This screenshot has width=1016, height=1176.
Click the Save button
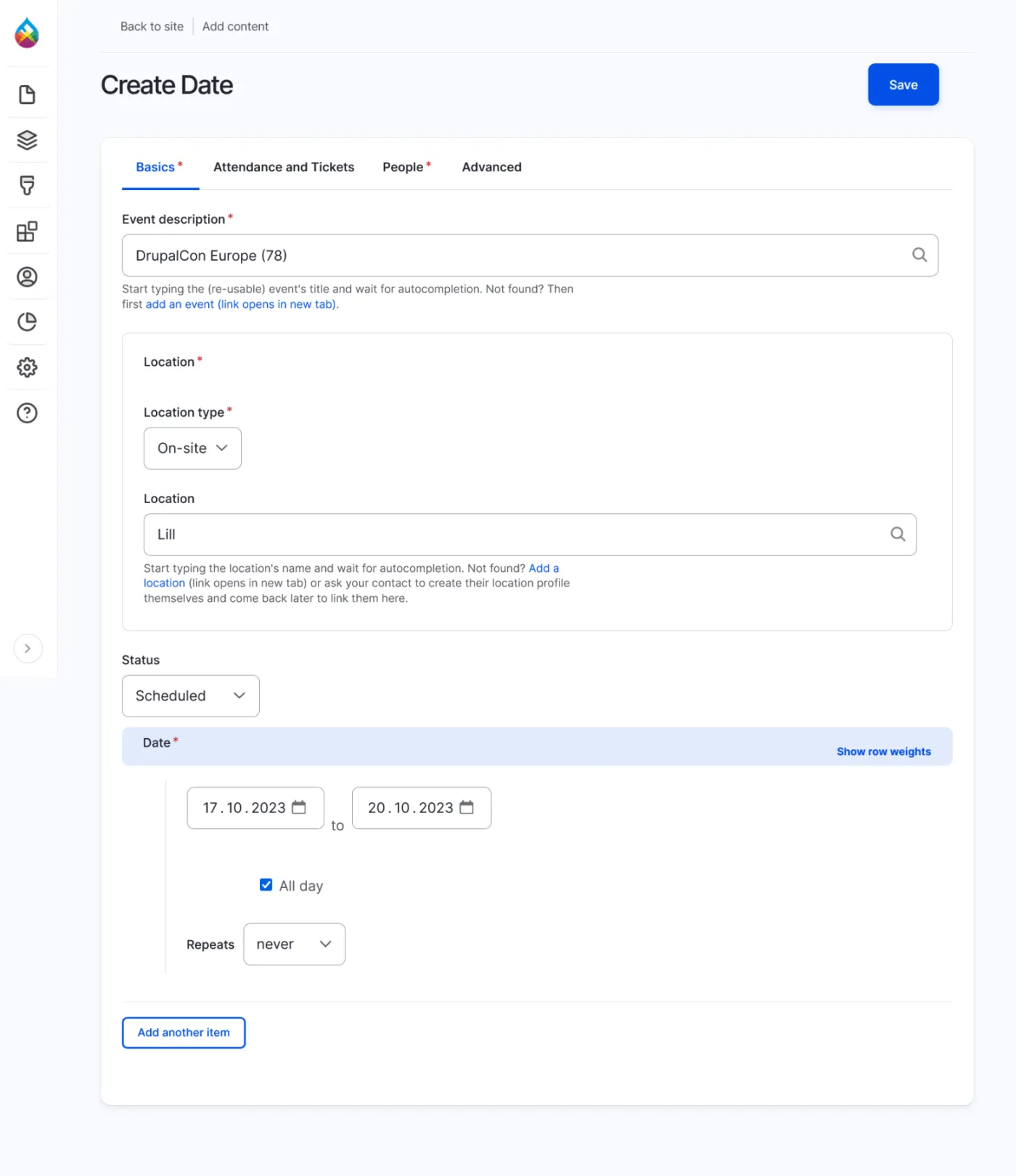pyautogui.click(x=904, y=85)
